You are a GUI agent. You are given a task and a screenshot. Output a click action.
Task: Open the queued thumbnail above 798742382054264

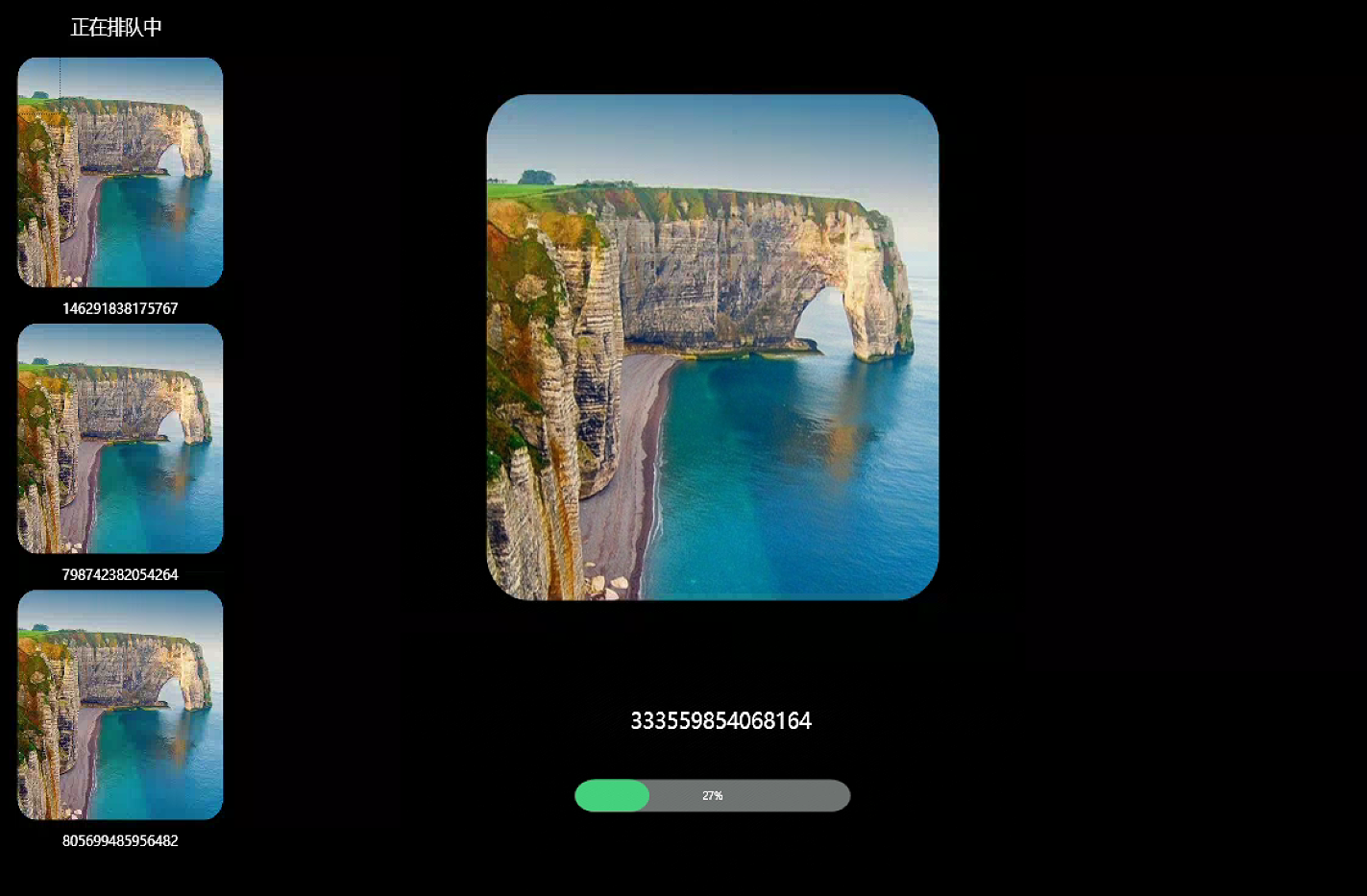(x=120, y=438)
